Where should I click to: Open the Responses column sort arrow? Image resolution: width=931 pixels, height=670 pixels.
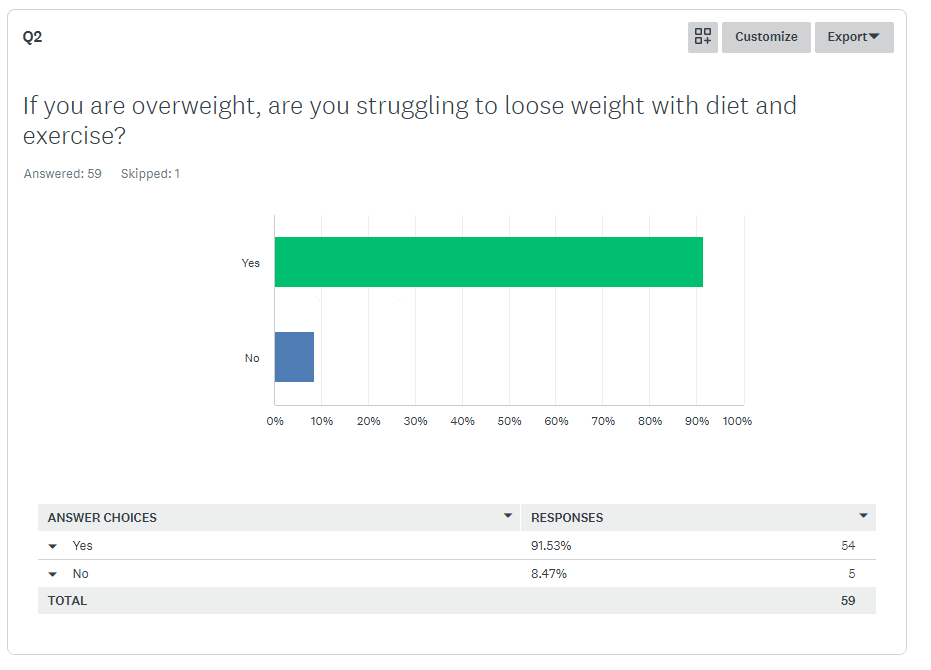tap(863, 516)
